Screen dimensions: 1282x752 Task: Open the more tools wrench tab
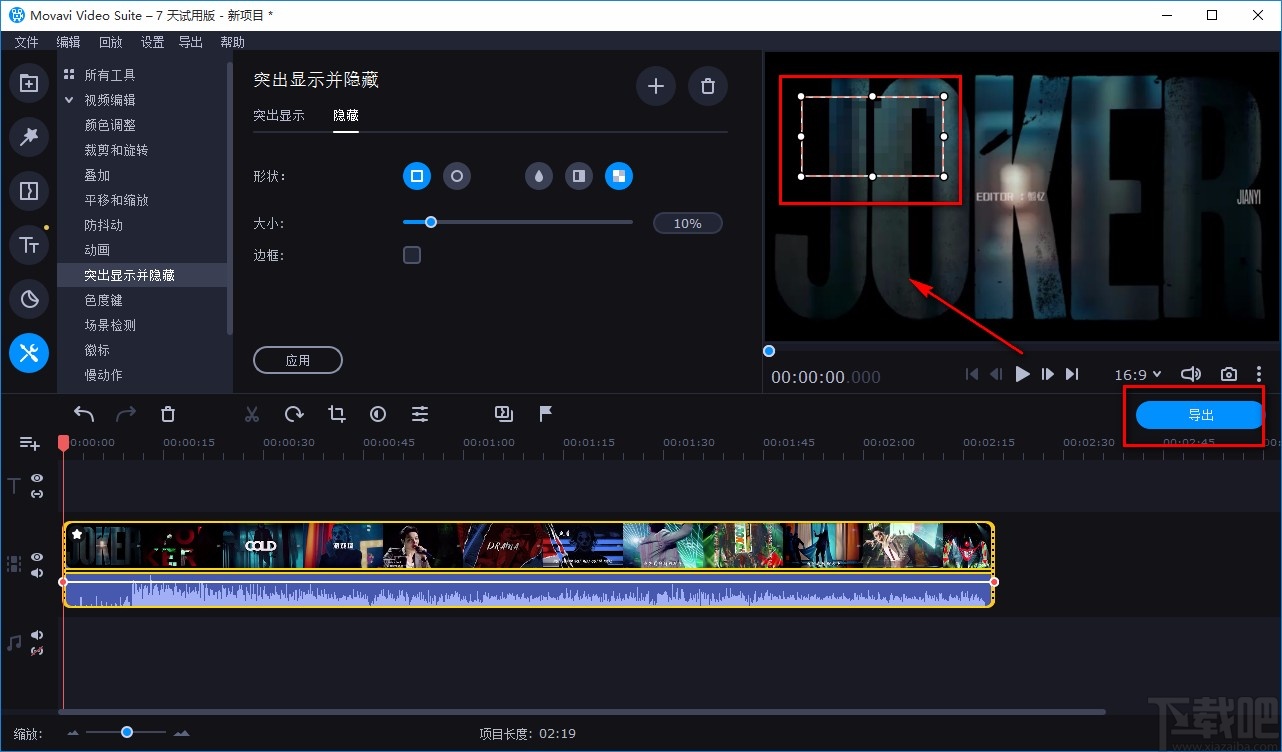(29, 352)
